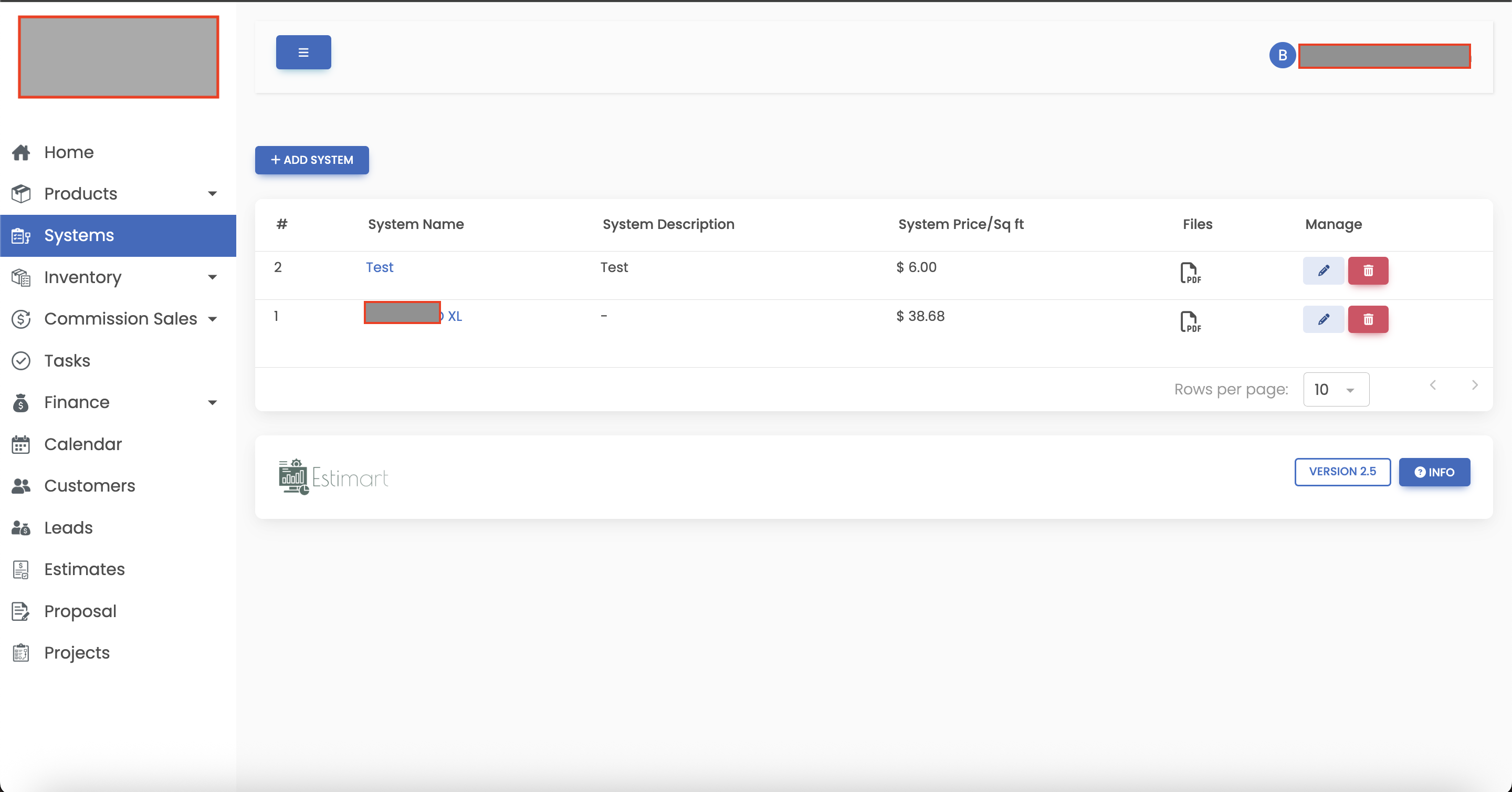Viewport: 1512px width, 792px height.
Task: Click the user avatar badge labeled B
Action: click(1283, 55)
